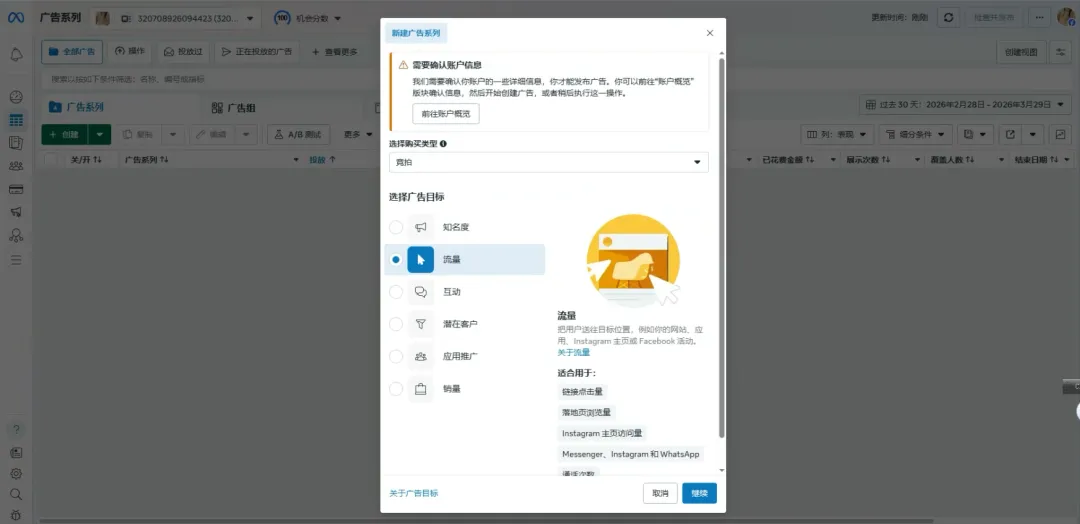Open the view customization sliders icon
The height and width of the screenshot is (524, 1080).
coord(1061,52)
